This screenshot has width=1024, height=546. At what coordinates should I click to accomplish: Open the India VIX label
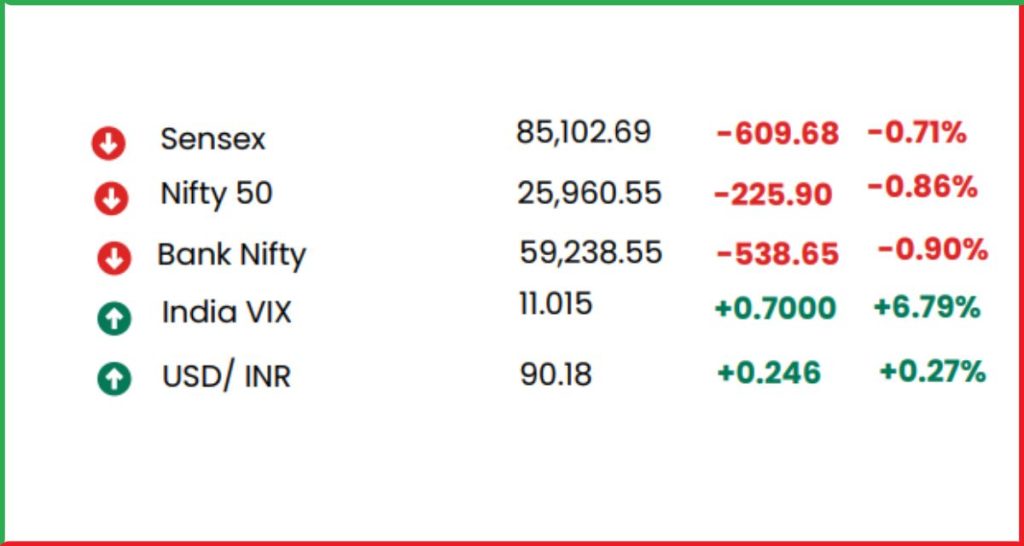click(227, 312)
